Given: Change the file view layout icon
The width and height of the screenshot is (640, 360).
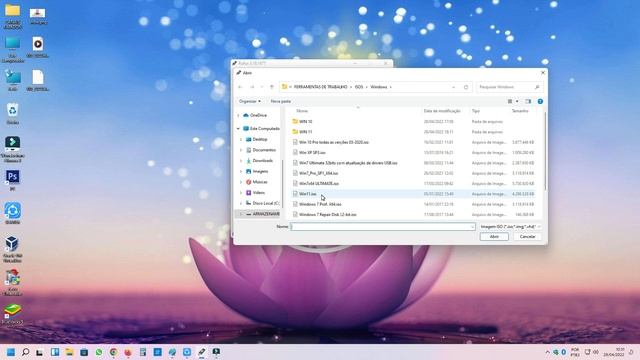Looking at the screenshot, I should (510, 101).
